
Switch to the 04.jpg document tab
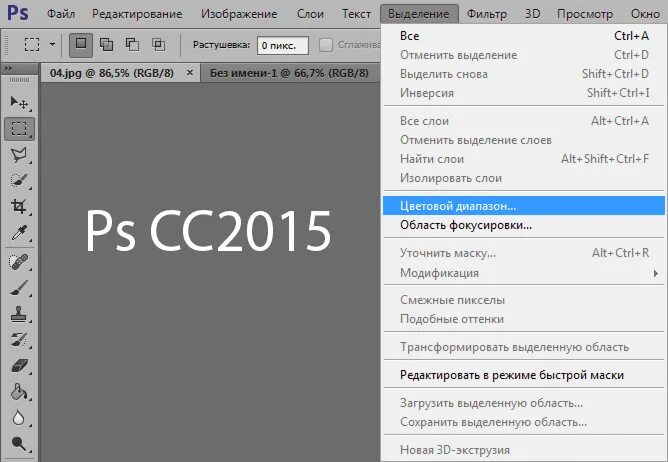click(112, 73)
